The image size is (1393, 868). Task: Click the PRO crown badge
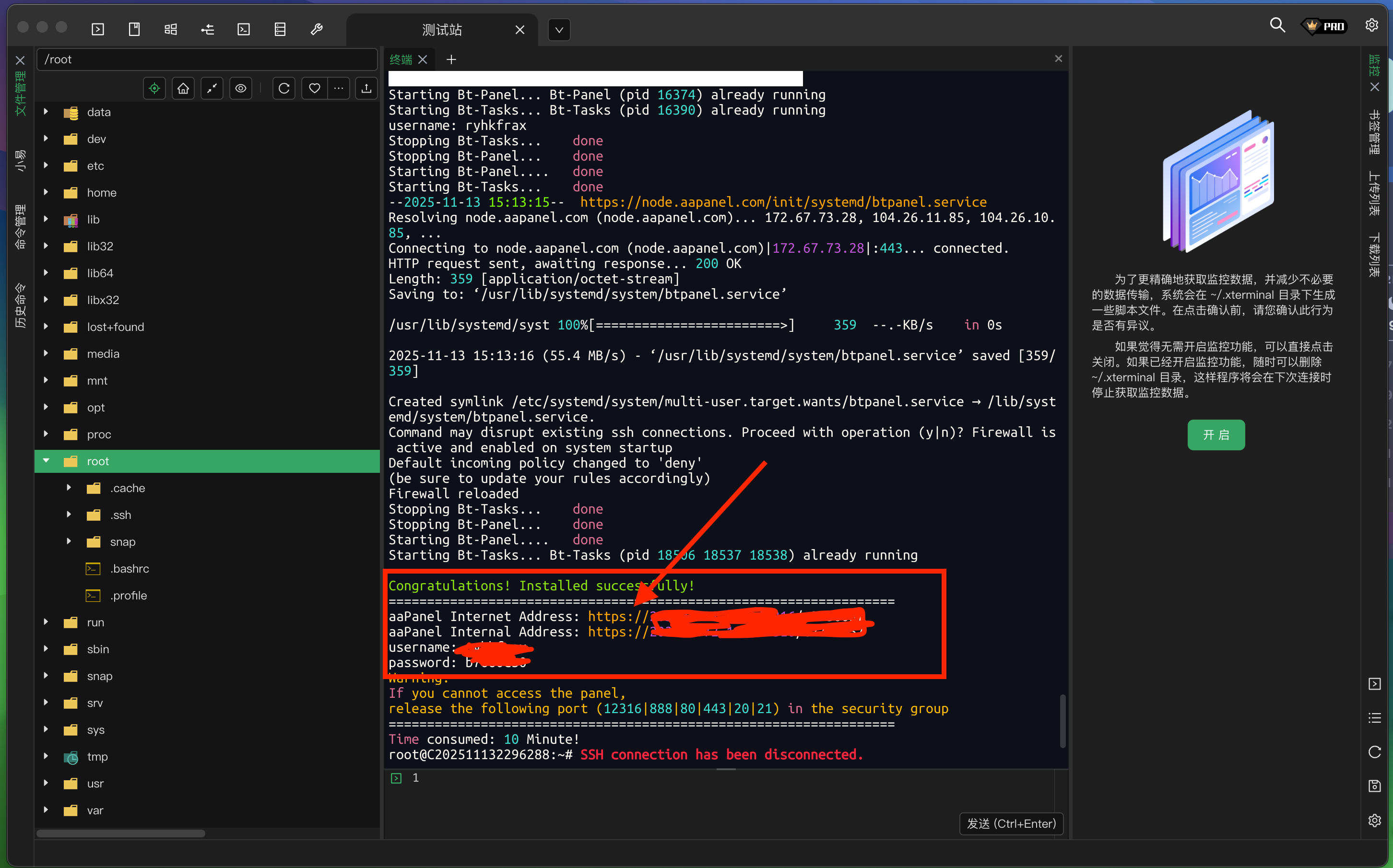[x=1325, y=26]
